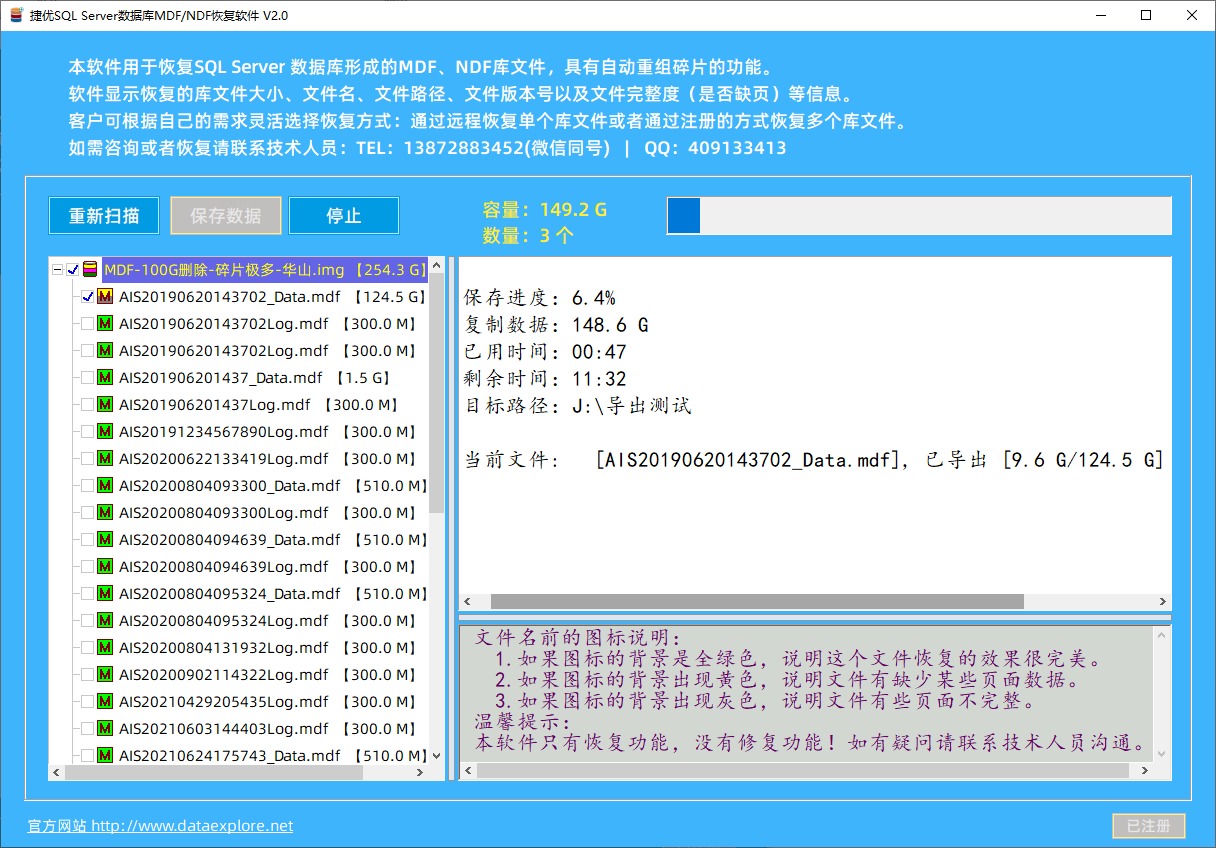The height and width of the screenshot is (848, 1216).
Task: Click the 保存数据 save data button
Action: tap(226, 216)
